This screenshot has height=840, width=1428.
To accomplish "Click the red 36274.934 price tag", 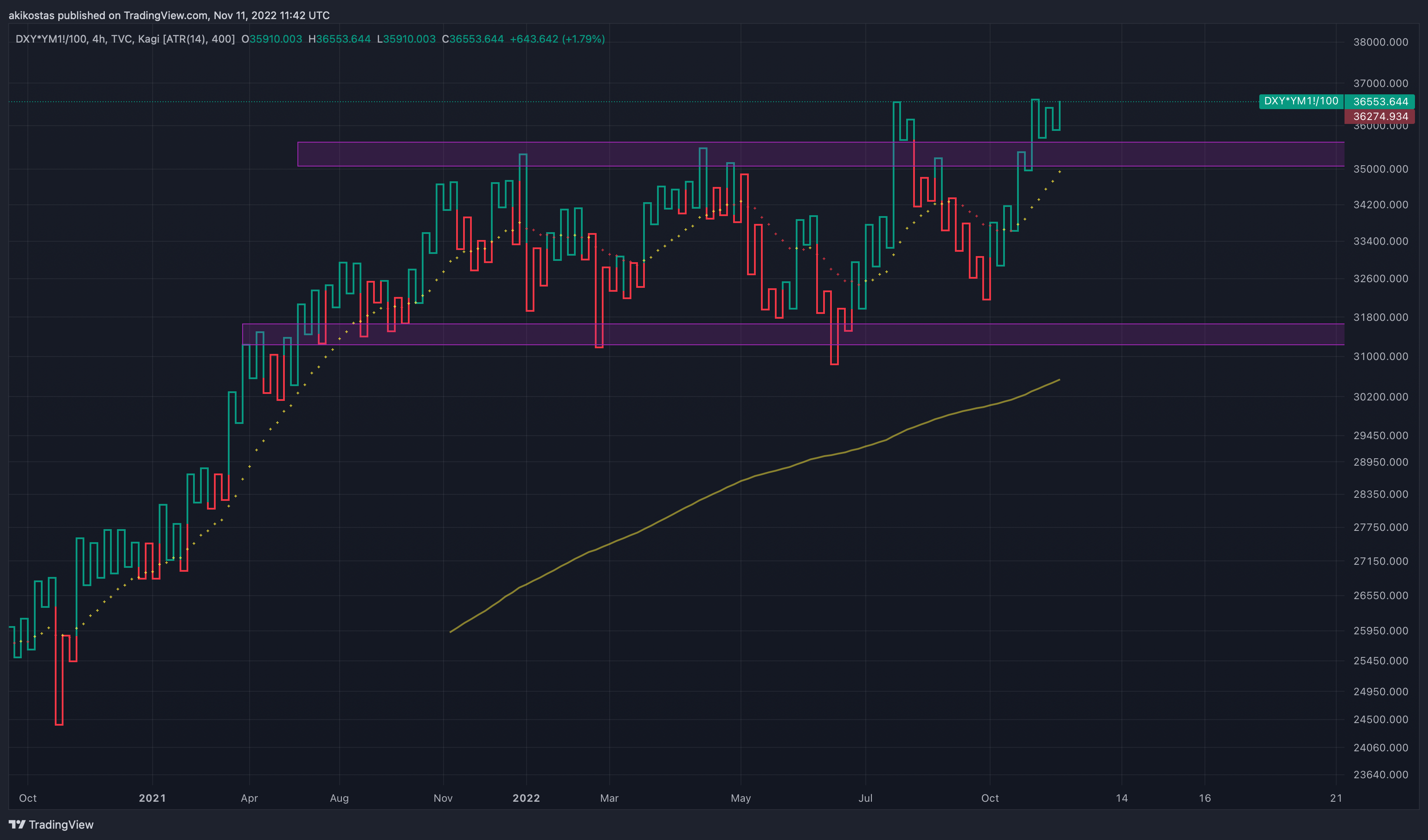I will 1380,117.
